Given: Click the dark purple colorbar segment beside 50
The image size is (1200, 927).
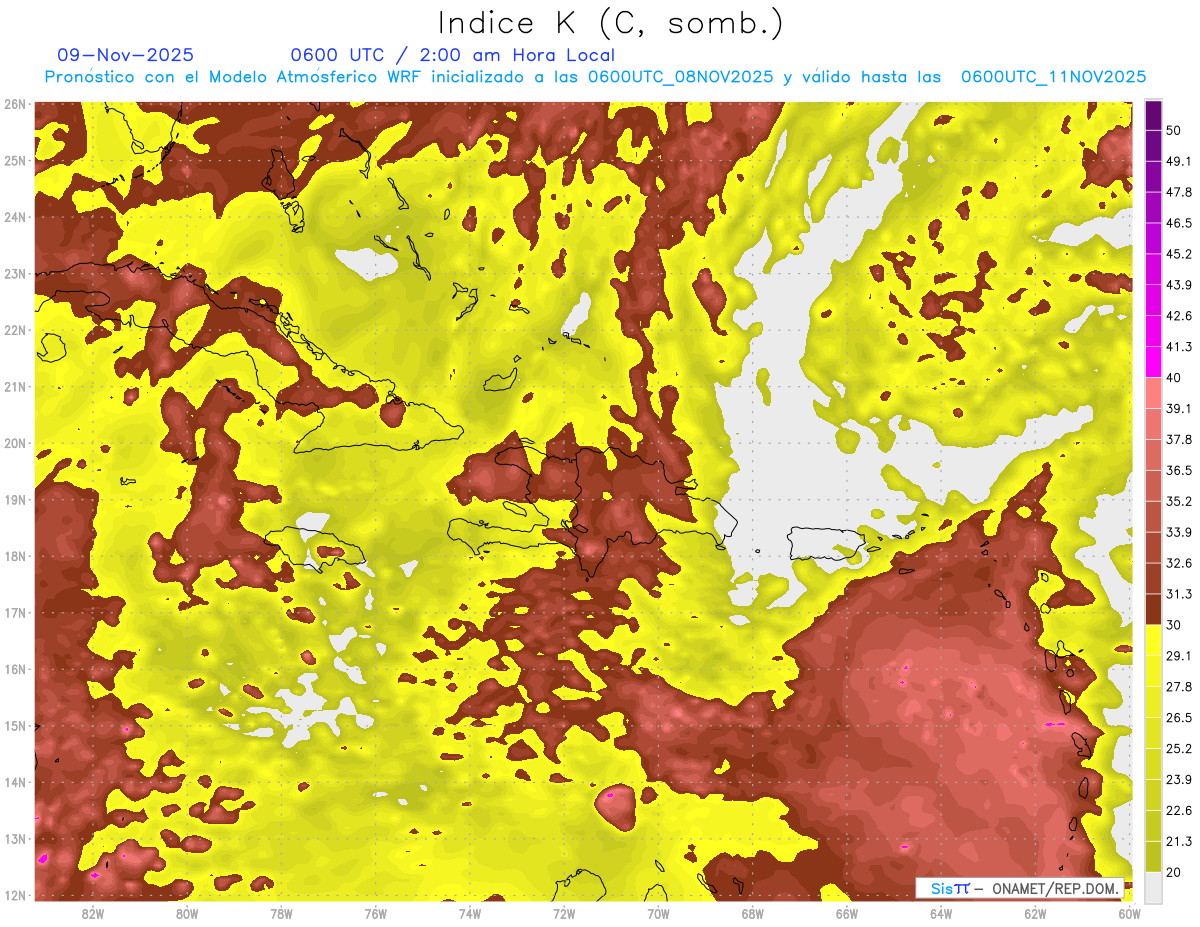Looking at the screenshot, I should 1153,116.
